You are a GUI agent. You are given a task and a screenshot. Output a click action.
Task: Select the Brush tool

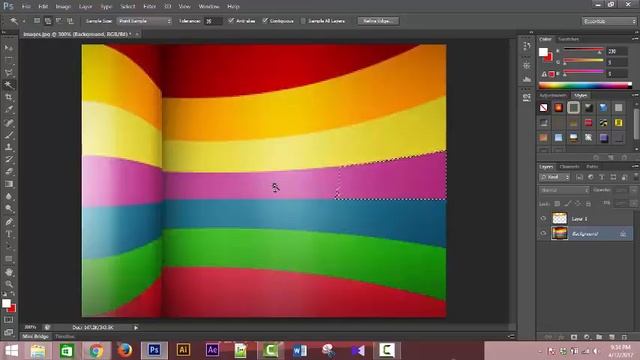9,135
